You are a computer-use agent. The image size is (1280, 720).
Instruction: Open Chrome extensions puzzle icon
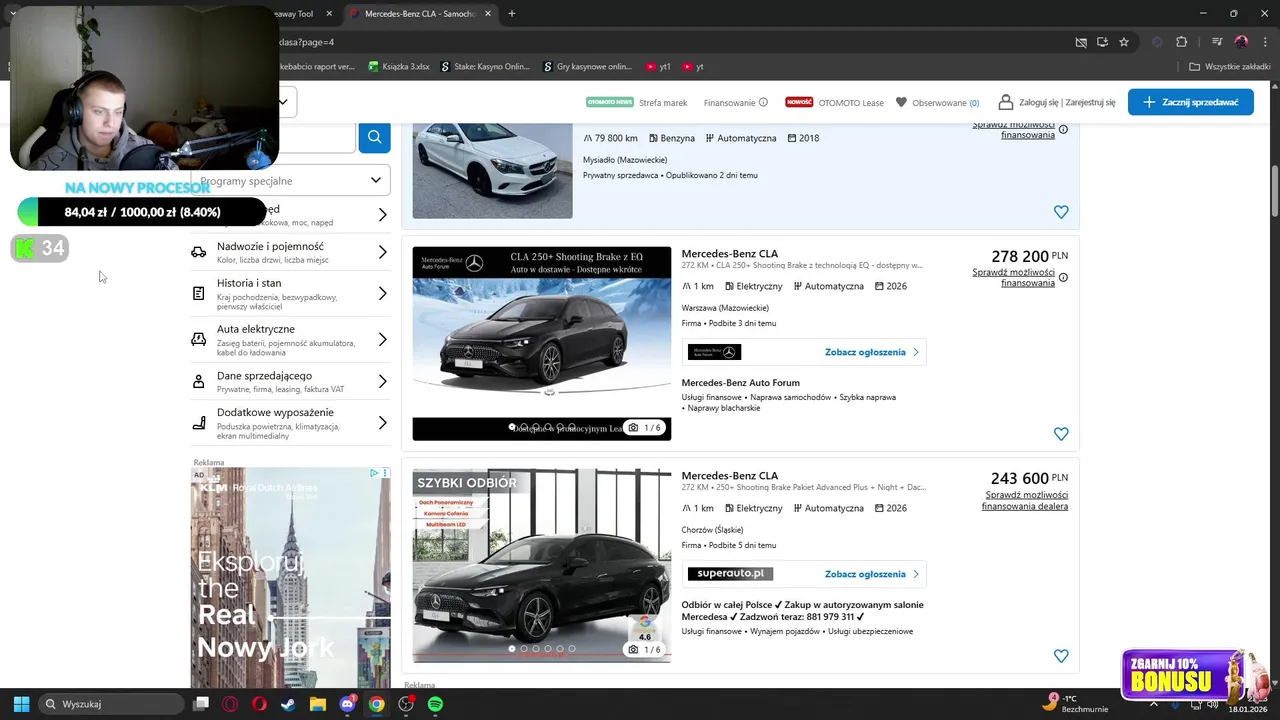point(1181,42)
